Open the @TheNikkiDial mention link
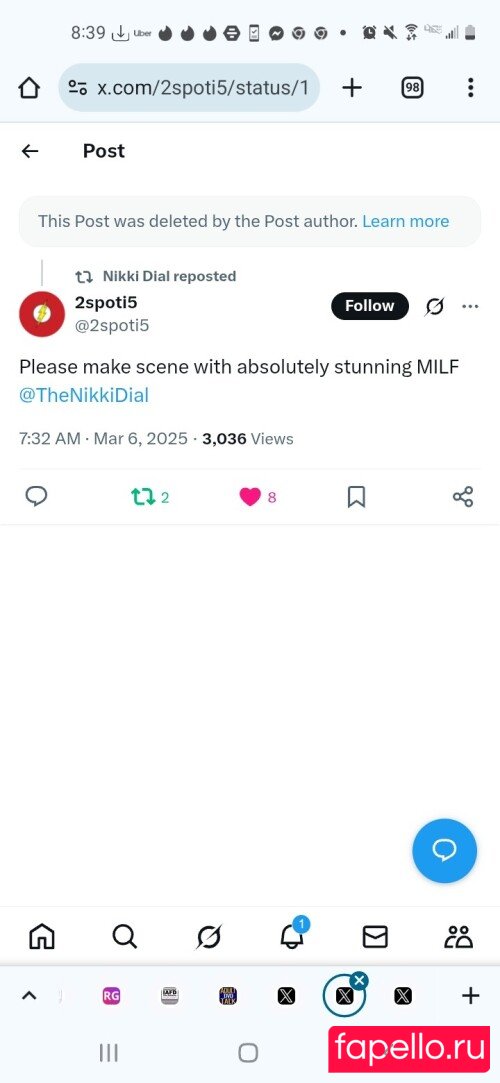Screen dimensions: 500x1083 (x=84, y=396)
